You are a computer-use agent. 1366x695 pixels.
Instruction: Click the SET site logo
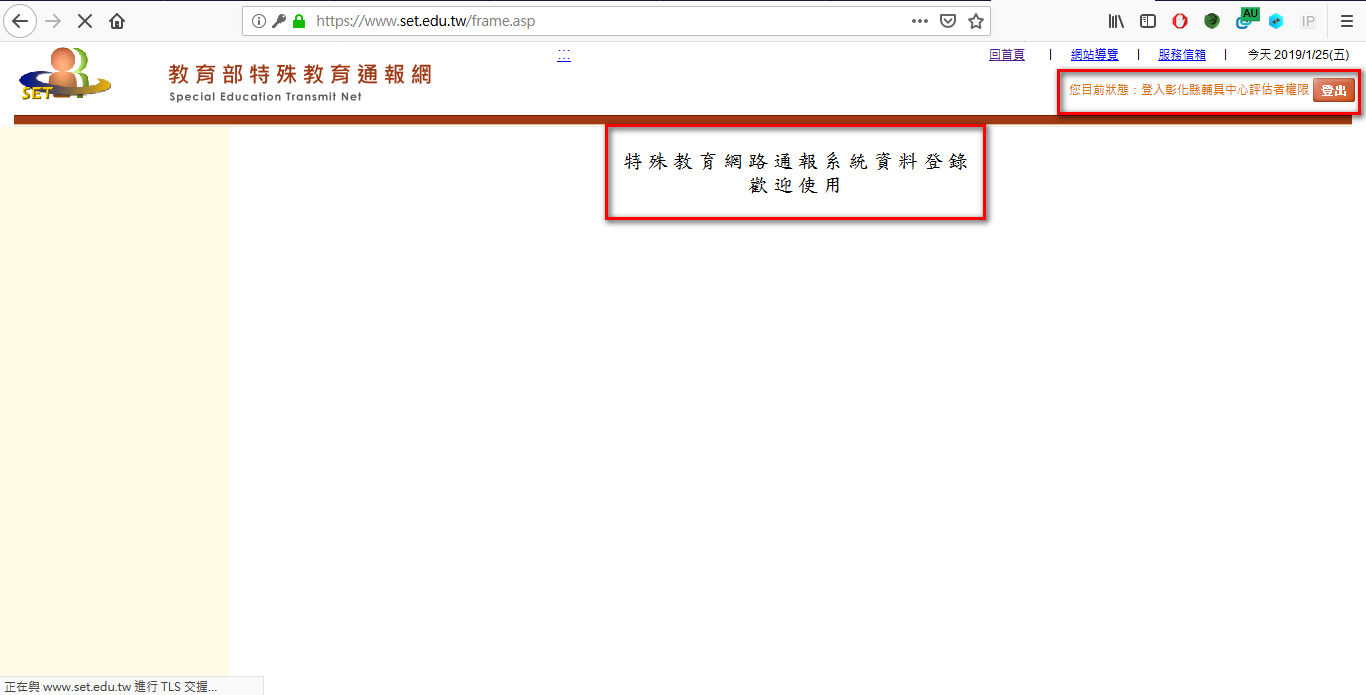(64, 76)
